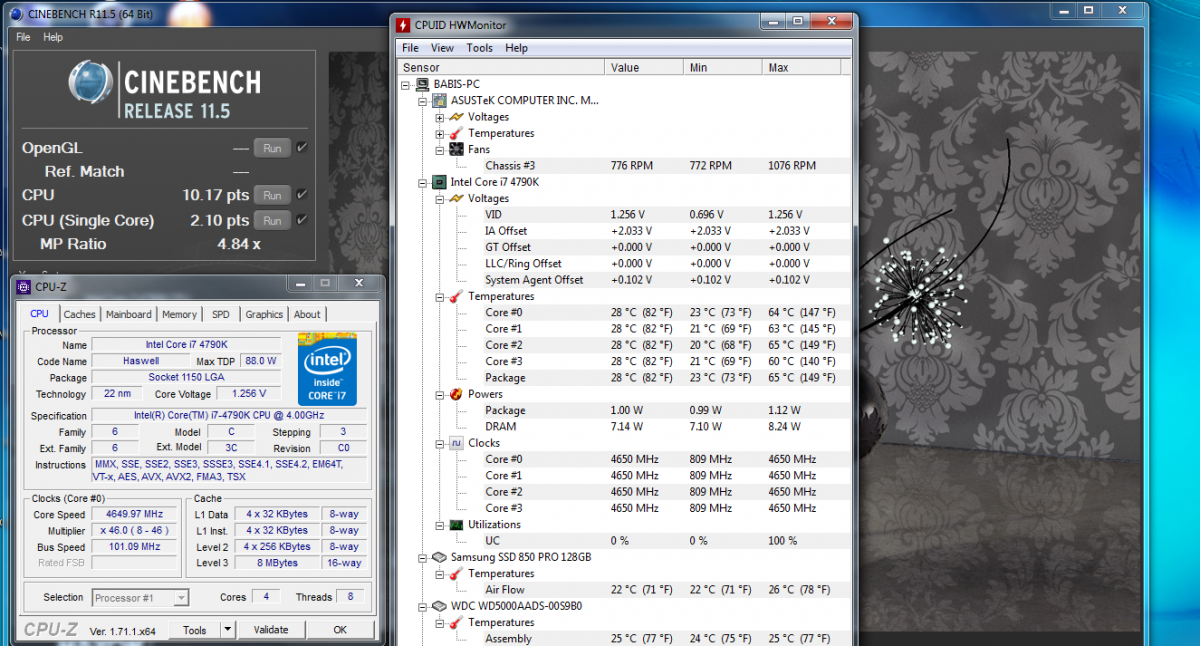1200x646 pixels.
Task: Click the Fans icon in HWMonitor
Action: pos(456,149)
